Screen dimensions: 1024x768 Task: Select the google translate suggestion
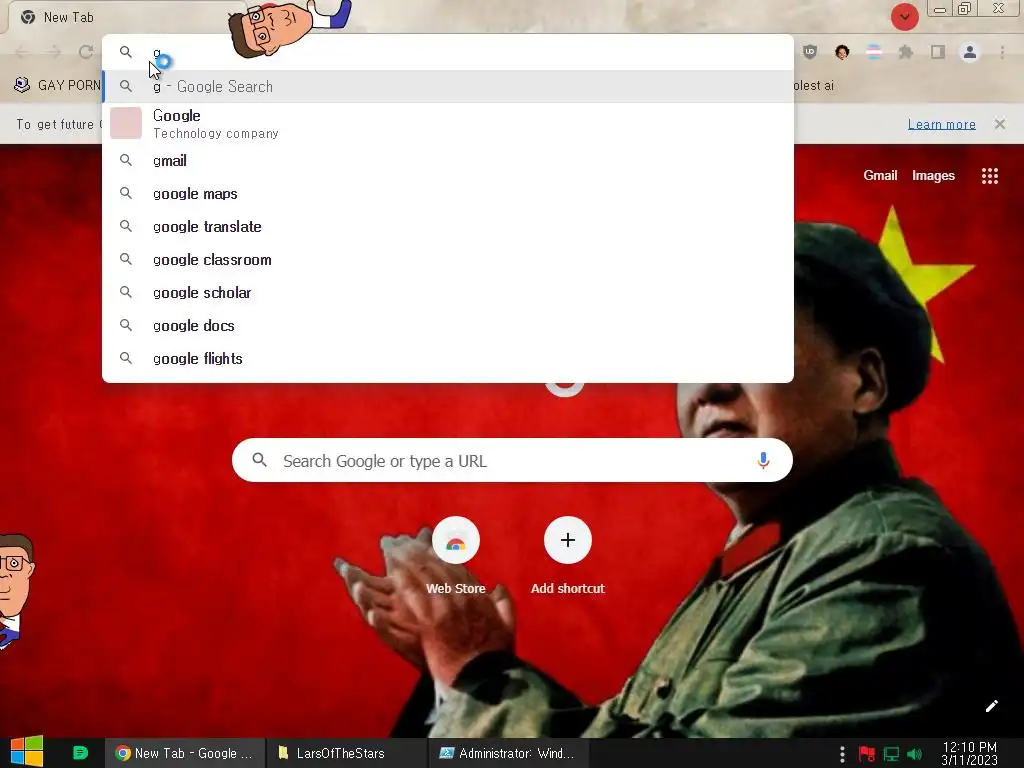pyautogui.click(x=448, y=227)
